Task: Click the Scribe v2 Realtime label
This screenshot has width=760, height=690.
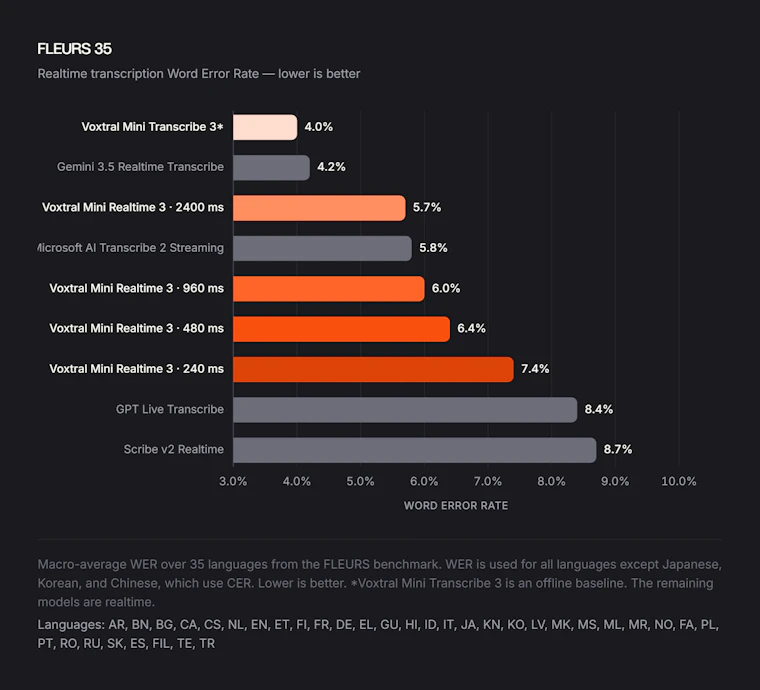Action: [x=174, y=450]
